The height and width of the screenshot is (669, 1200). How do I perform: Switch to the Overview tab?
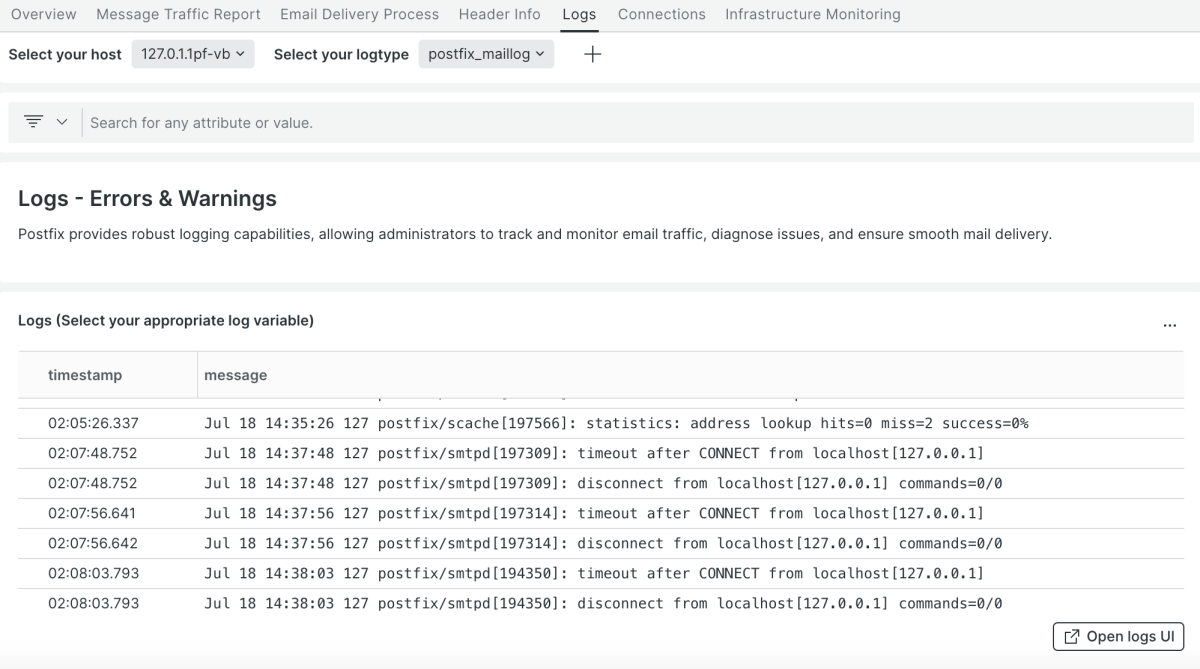coord(44,14)
